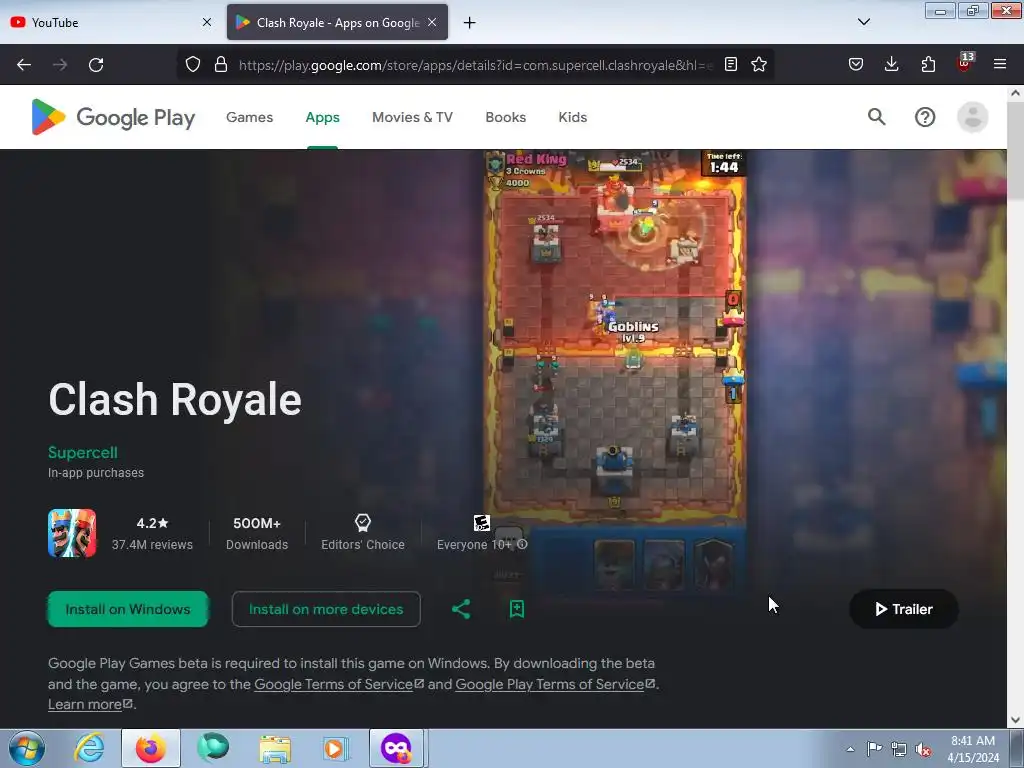Toggle reader view icon in address bar

tap(731, 64)
